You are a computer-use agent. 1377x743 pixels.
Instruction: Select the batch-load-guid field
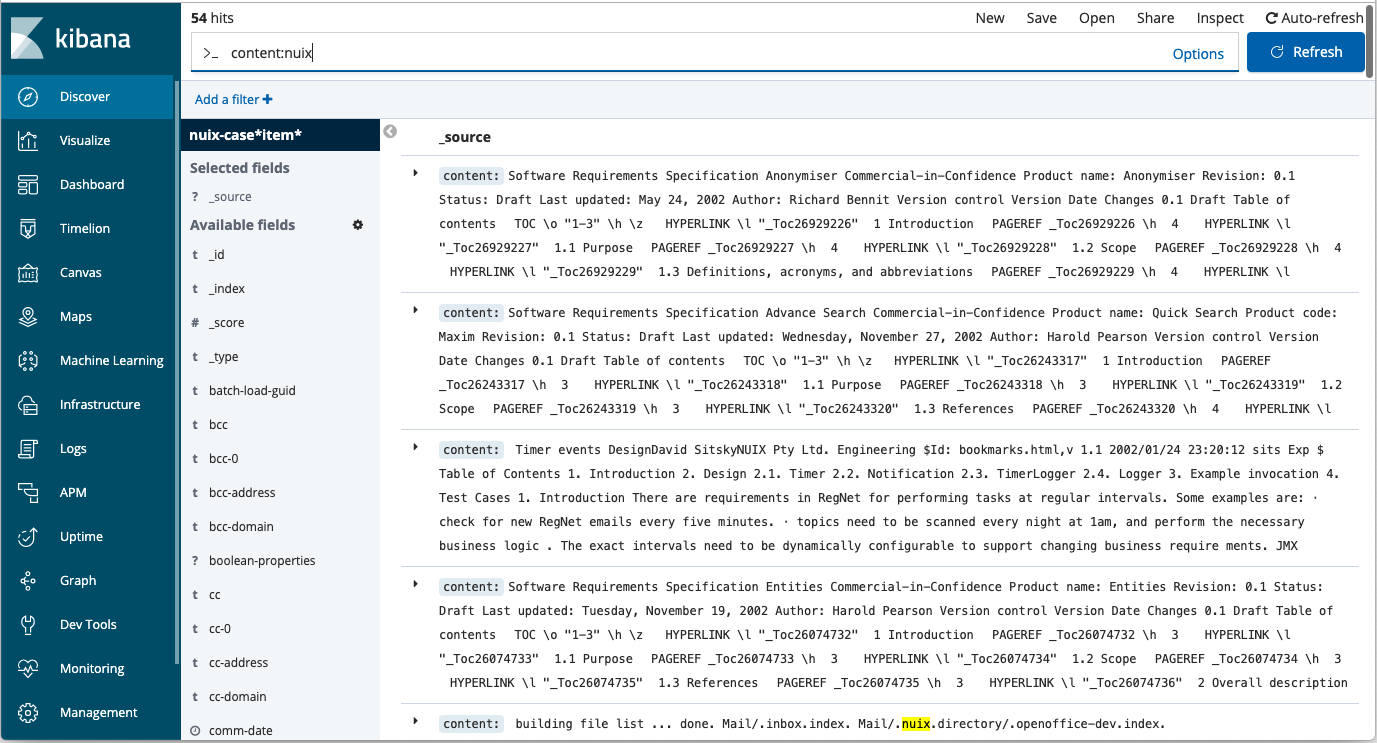pos(252,391)
